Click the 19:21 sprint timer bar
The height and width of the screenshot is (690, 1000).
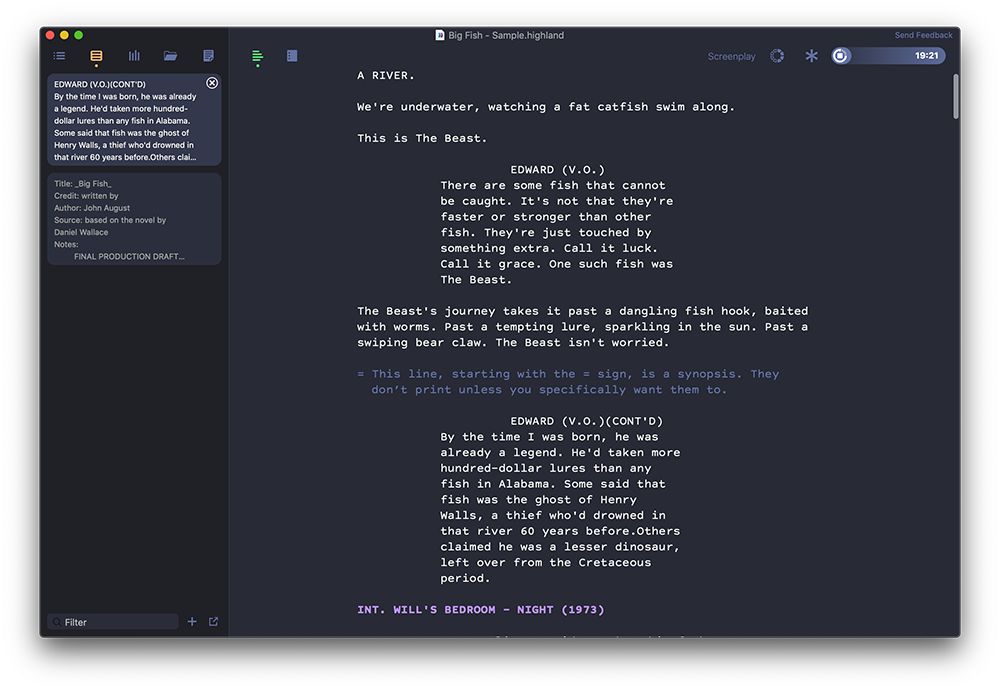pyautogui.click(x=897, y=56)
